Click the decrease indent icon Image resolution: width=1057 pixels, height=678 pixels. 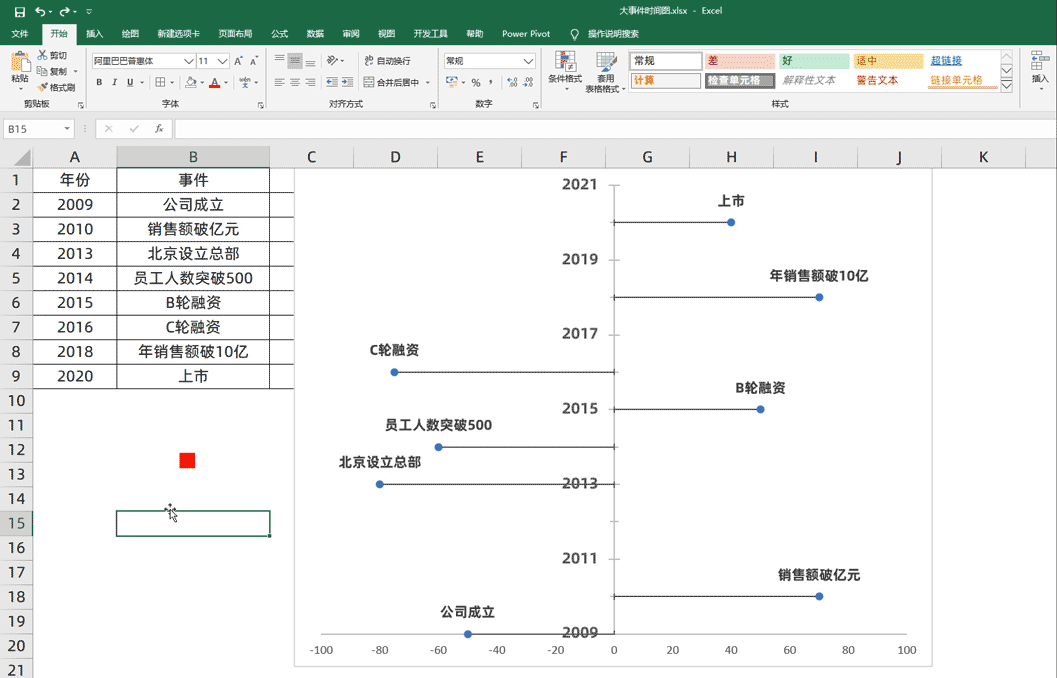tap(332, 82)
